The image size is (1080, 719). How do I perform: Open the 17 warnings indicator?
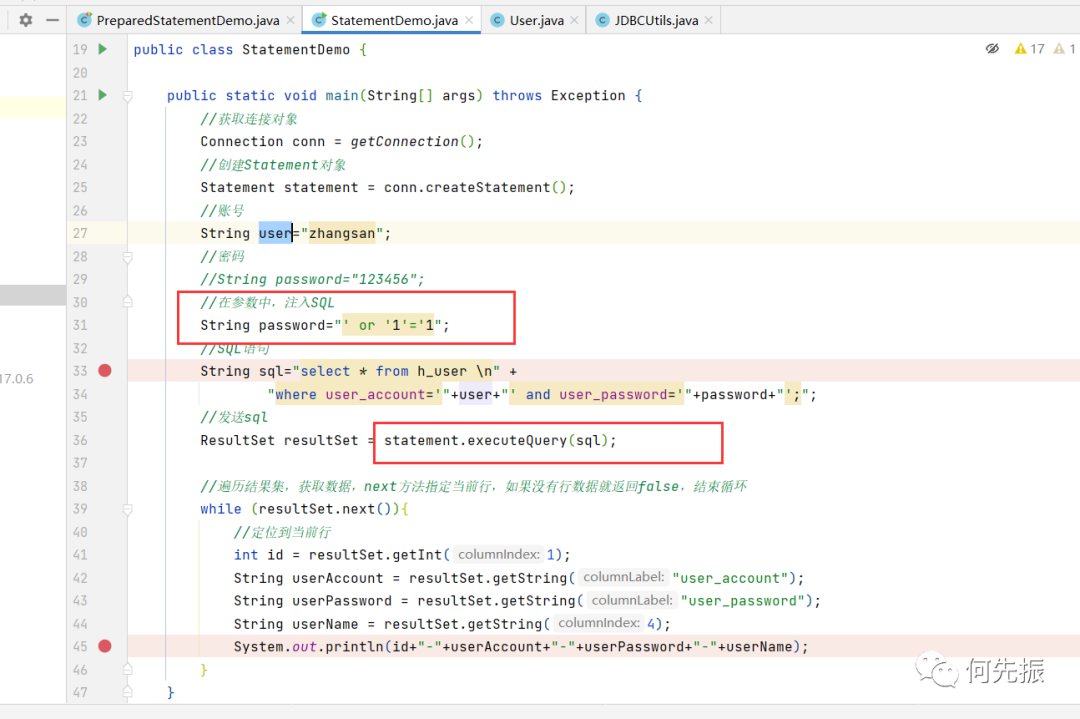[x=1029, y=49]
